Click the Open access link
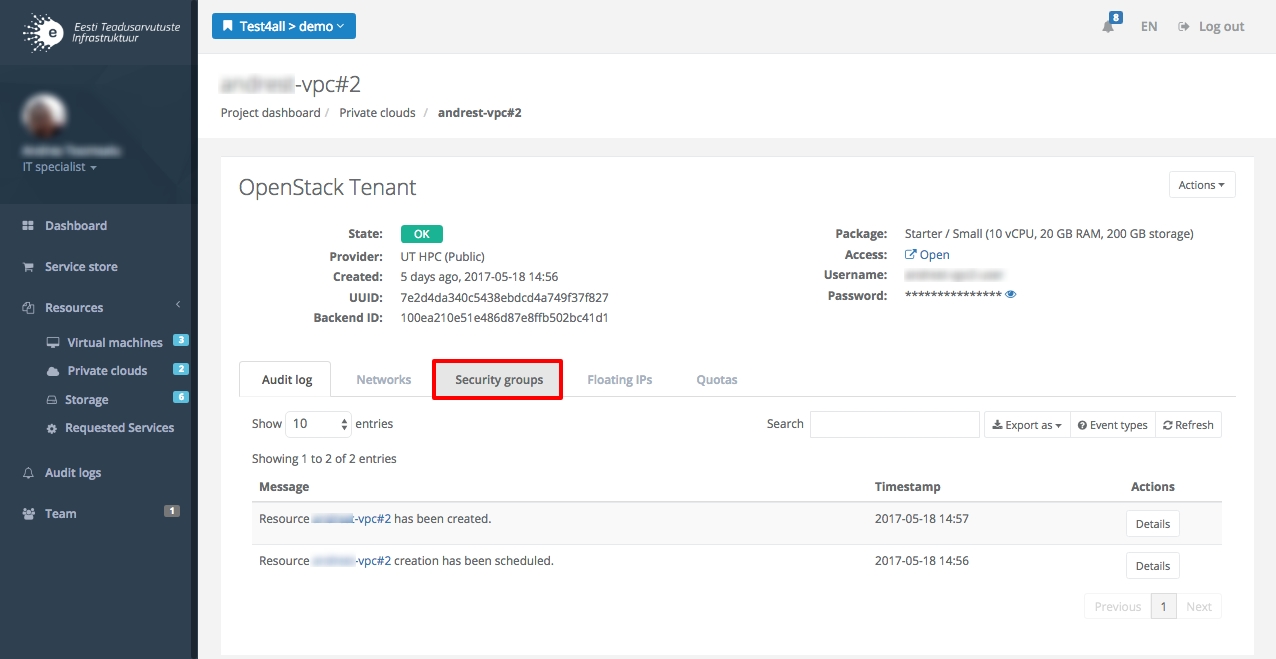Viewport: 1276px width, 659px height. [935, 255]
